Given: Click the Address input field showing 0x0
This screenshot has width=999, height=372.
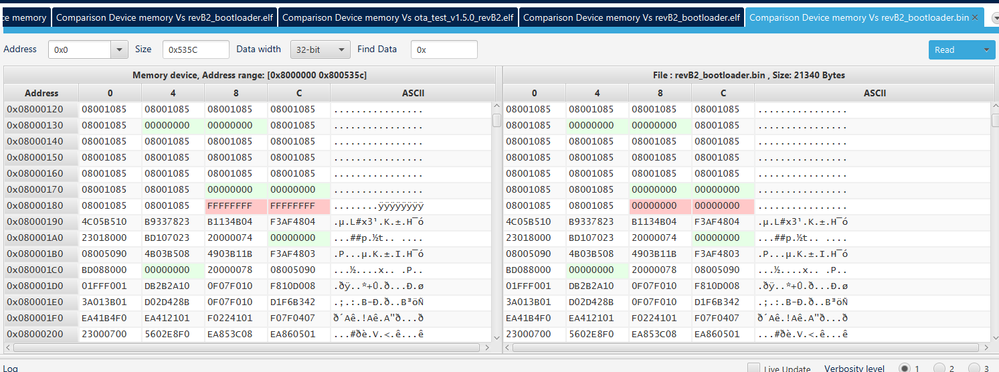Looking at the screenshot, I should (80, 50).
